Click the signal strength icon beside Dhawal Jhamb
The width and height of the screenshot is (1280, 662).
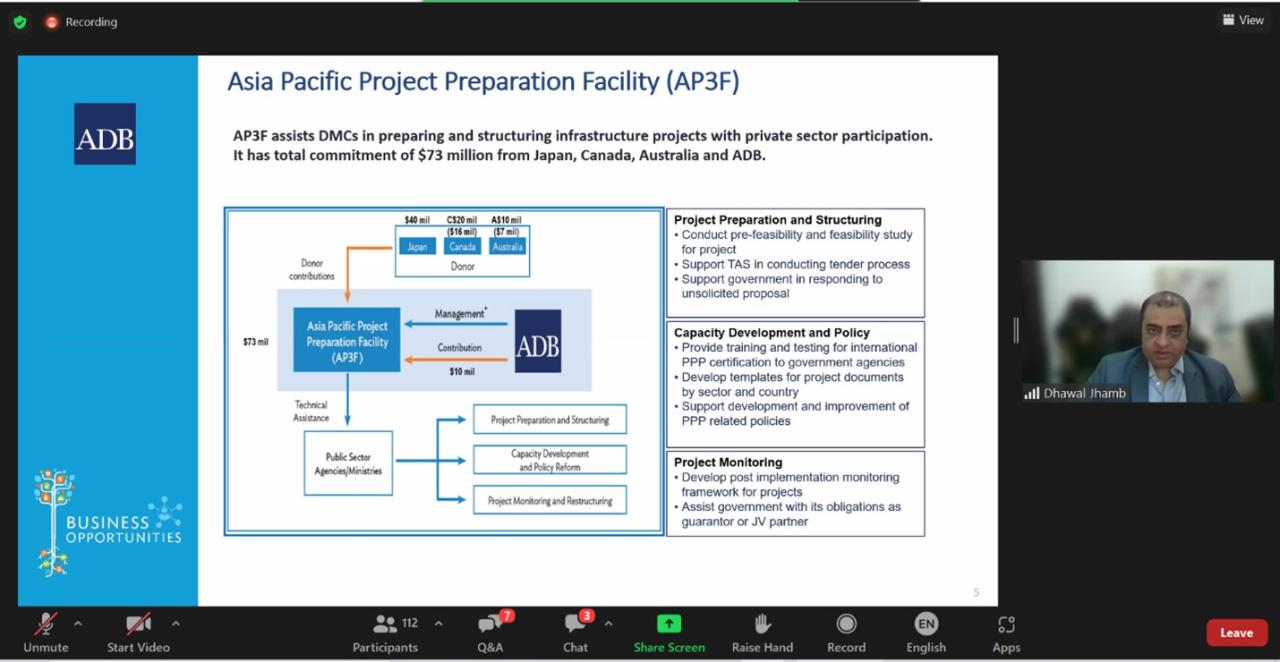[x=1032, y=394]
